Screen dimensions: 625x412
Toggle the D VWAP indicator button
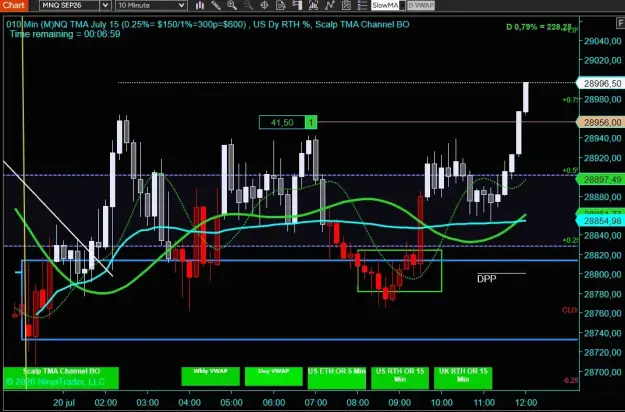pos(421,6)
